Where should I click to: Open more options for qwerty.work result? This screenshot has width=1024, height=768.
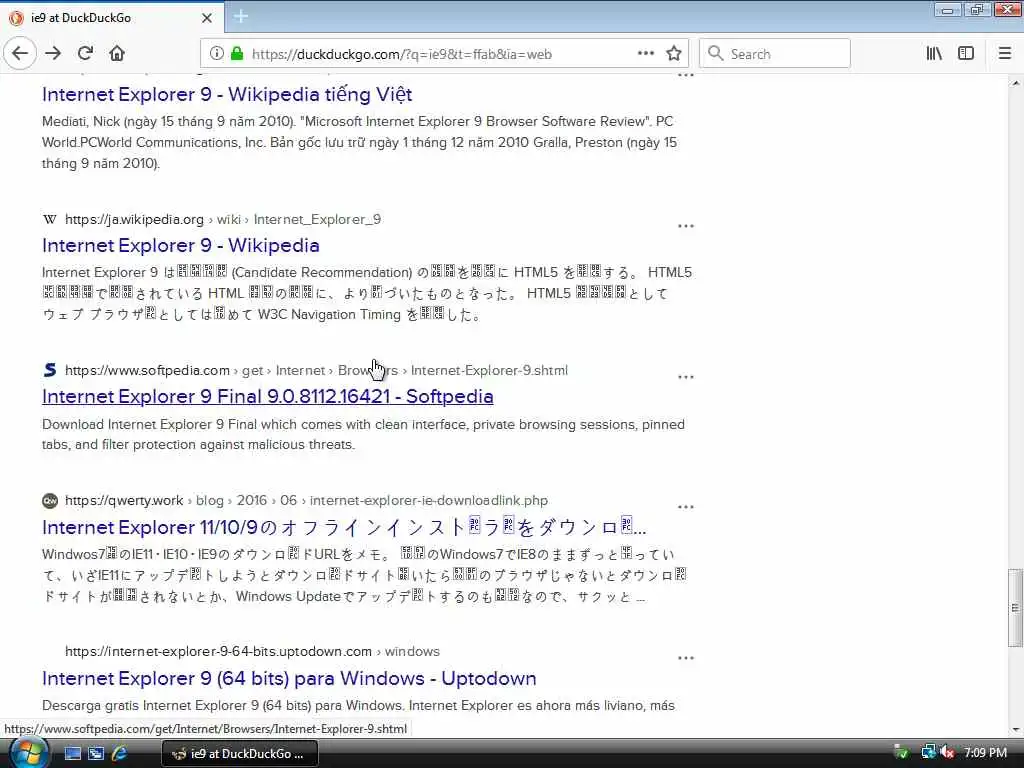[686, 507]
